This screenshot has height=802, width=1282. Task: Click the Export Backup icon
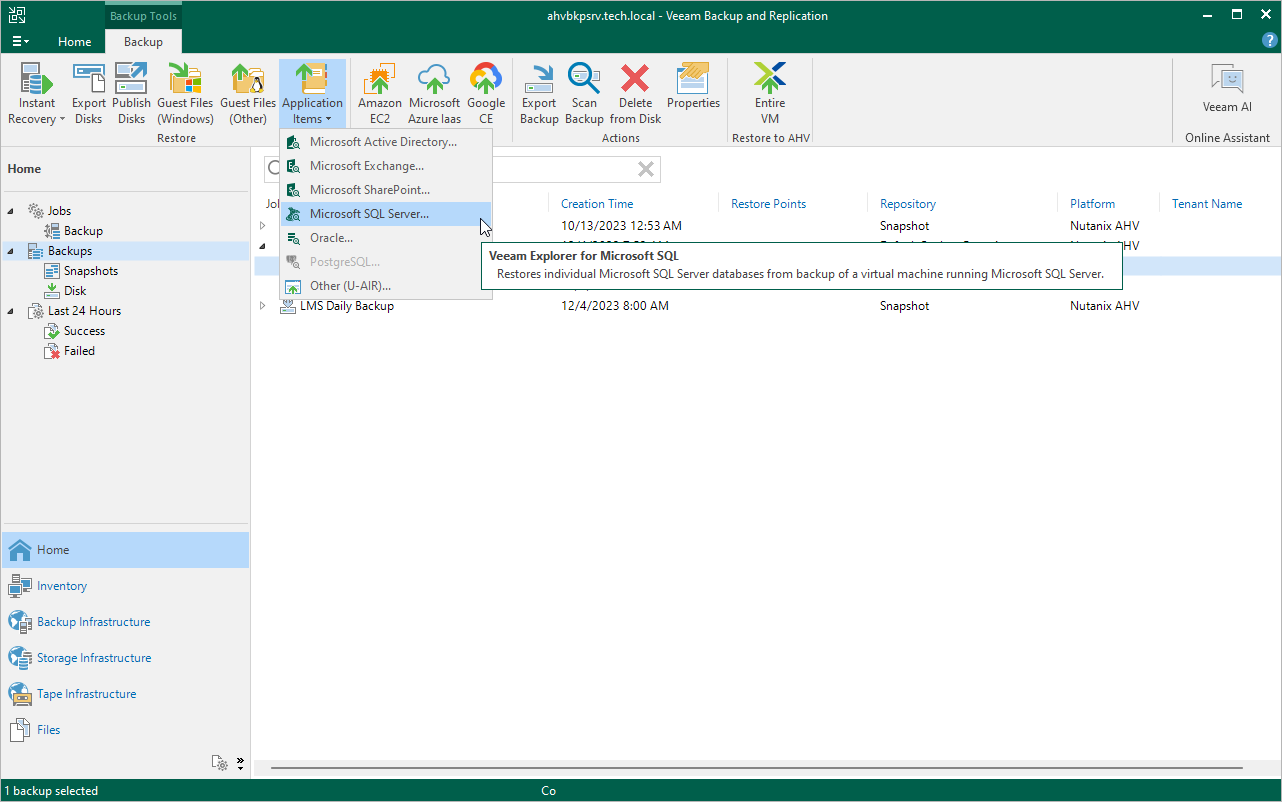(x=539, y=94)
